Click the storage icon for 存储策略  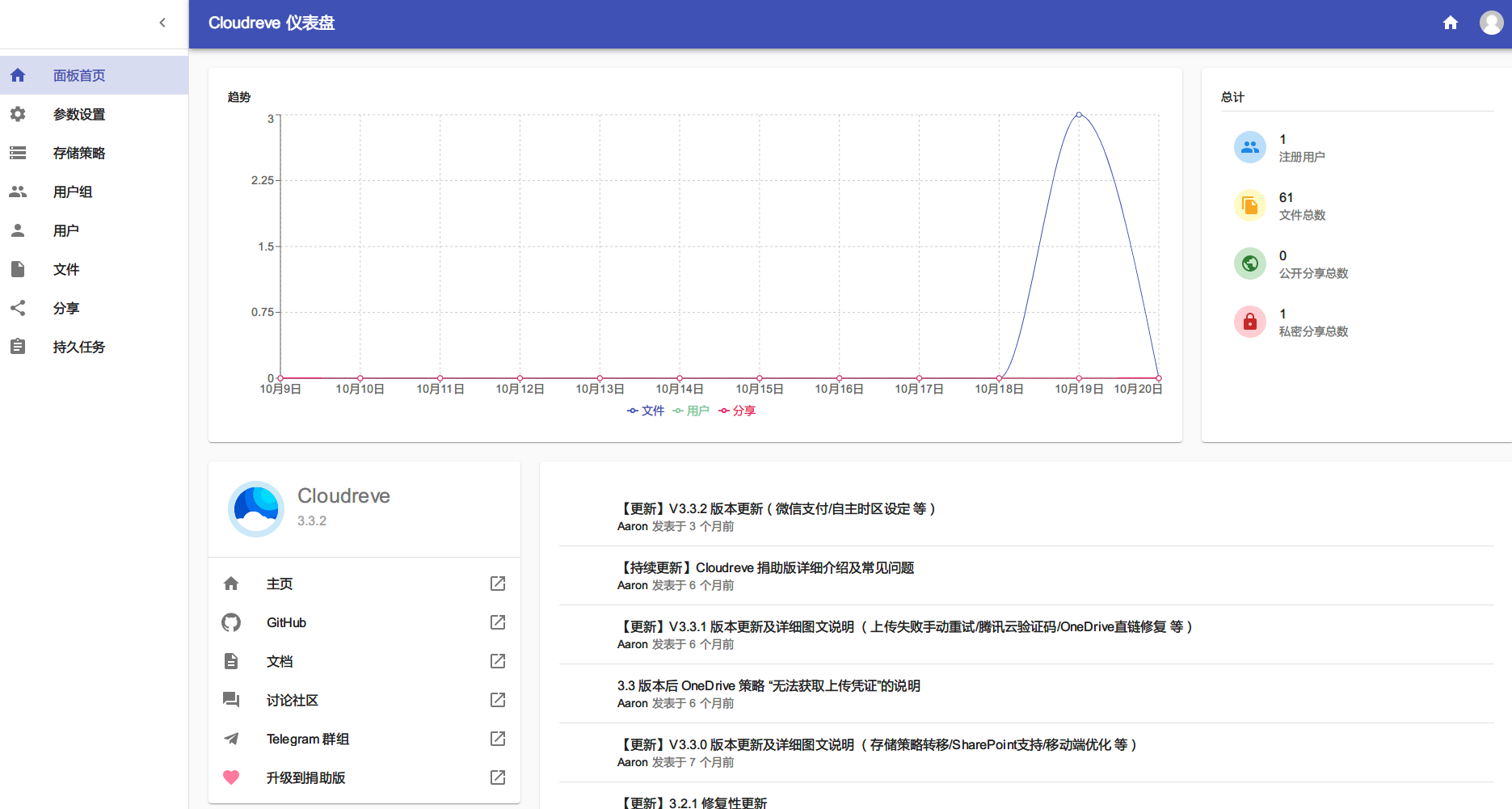click(x=18, y=153)
